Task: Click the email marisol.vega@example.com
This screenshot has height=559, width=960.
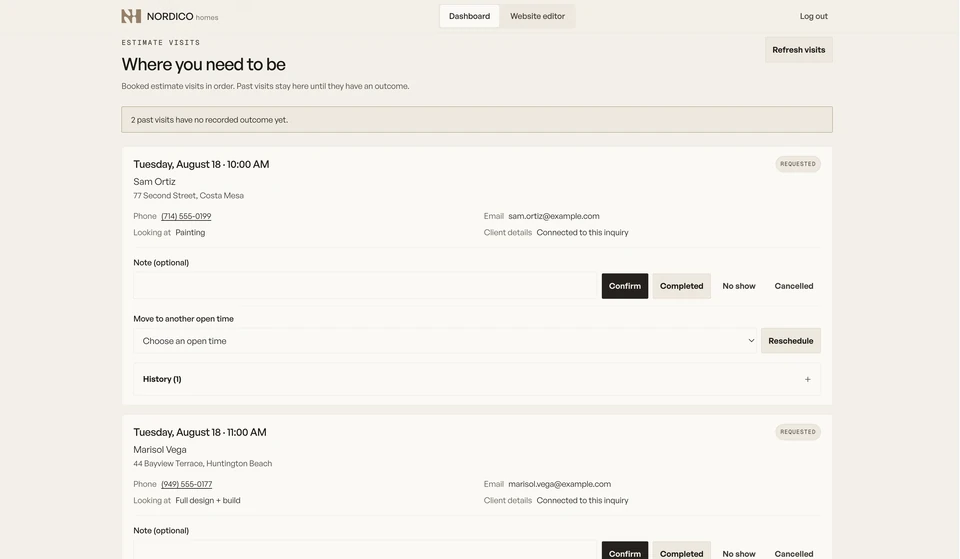Action: (560, 484)
